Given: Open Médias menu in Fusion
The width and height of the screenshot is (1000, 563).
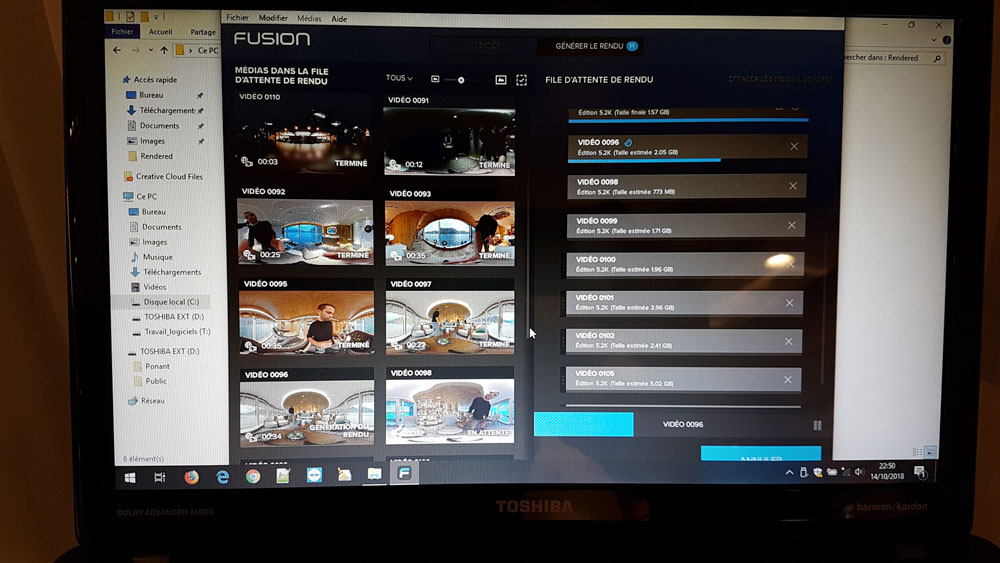Looking at the screenshot, I should tap(309, 18).
